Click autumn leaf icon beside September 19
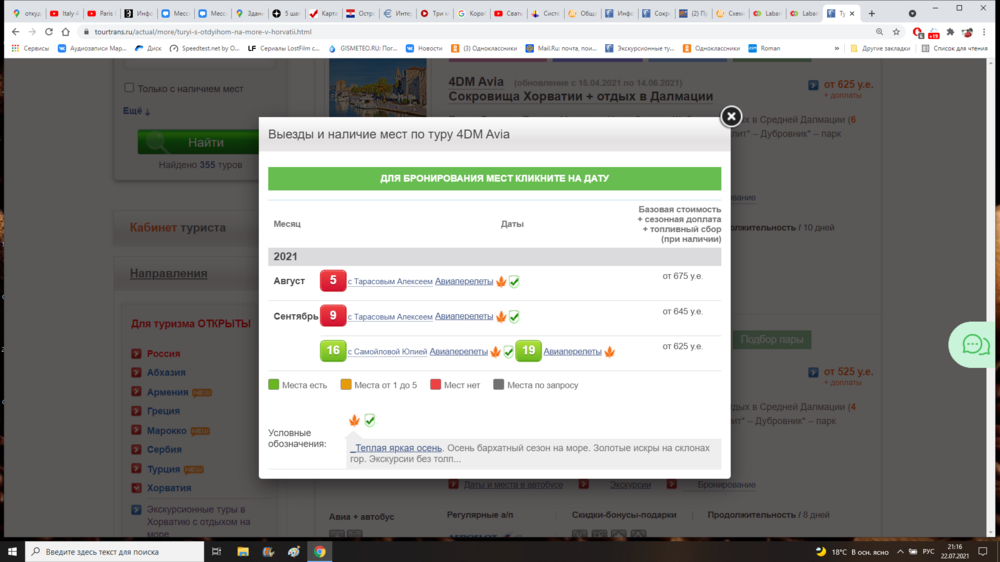This screenshot has height=562, width=1000. pyautogui.click(x=609, y=352)
